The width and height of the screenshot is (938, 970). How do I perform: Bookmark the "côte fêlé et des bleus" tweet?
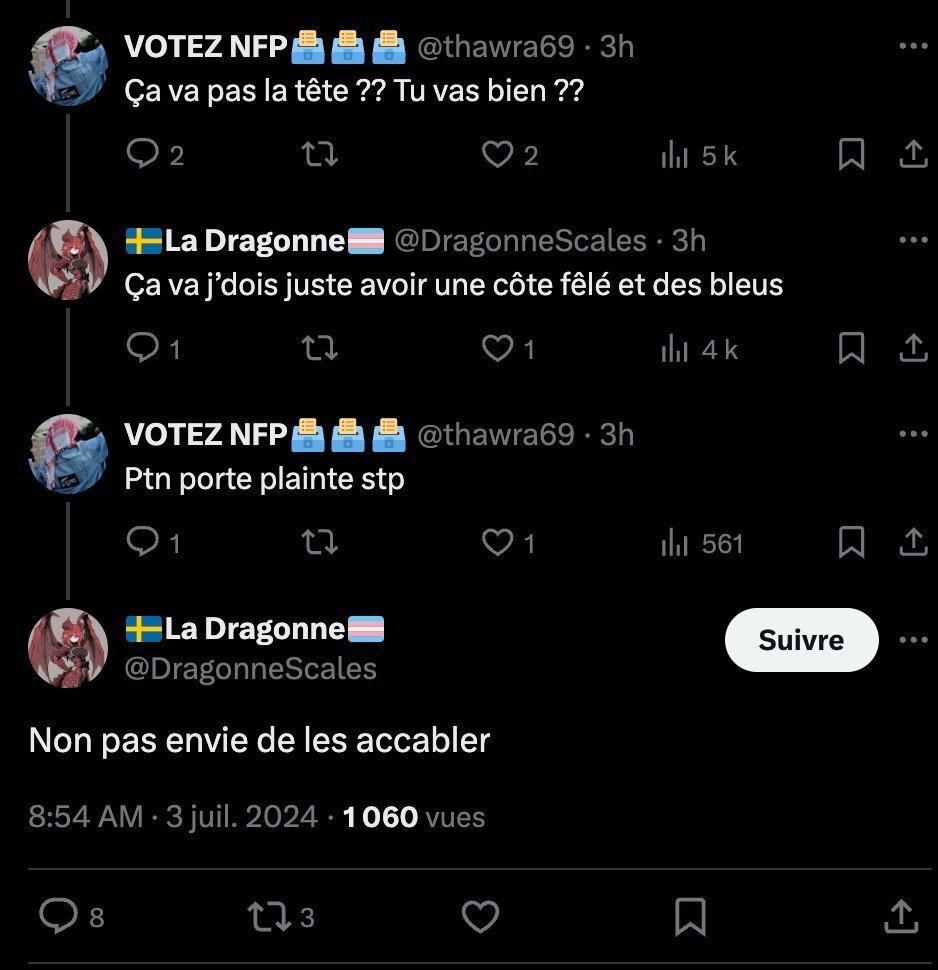(850, 349)
